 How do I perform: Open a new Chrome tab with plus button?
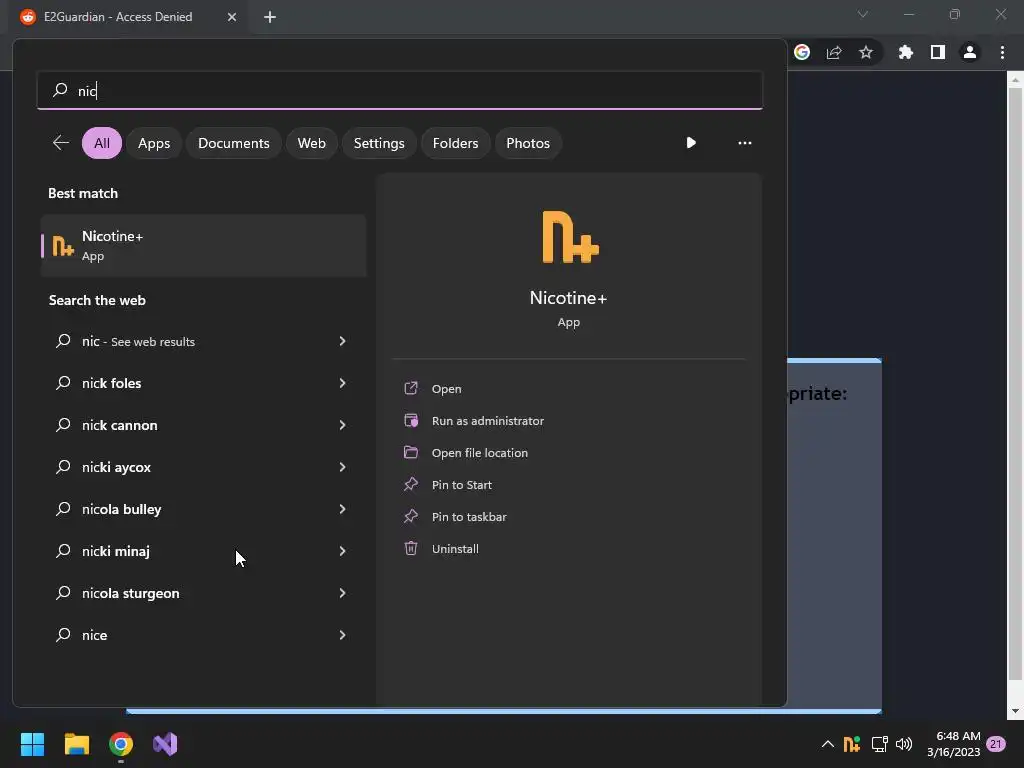coord(270,17)
